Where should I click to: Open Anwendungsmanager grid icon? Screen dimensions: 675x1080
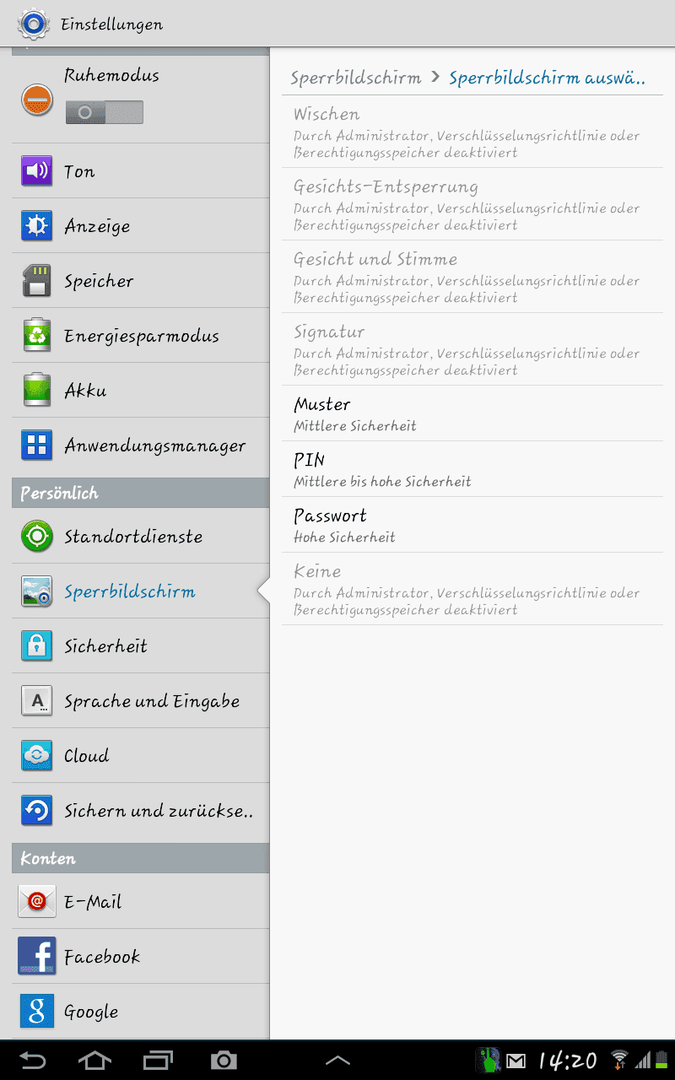point(37,445)
